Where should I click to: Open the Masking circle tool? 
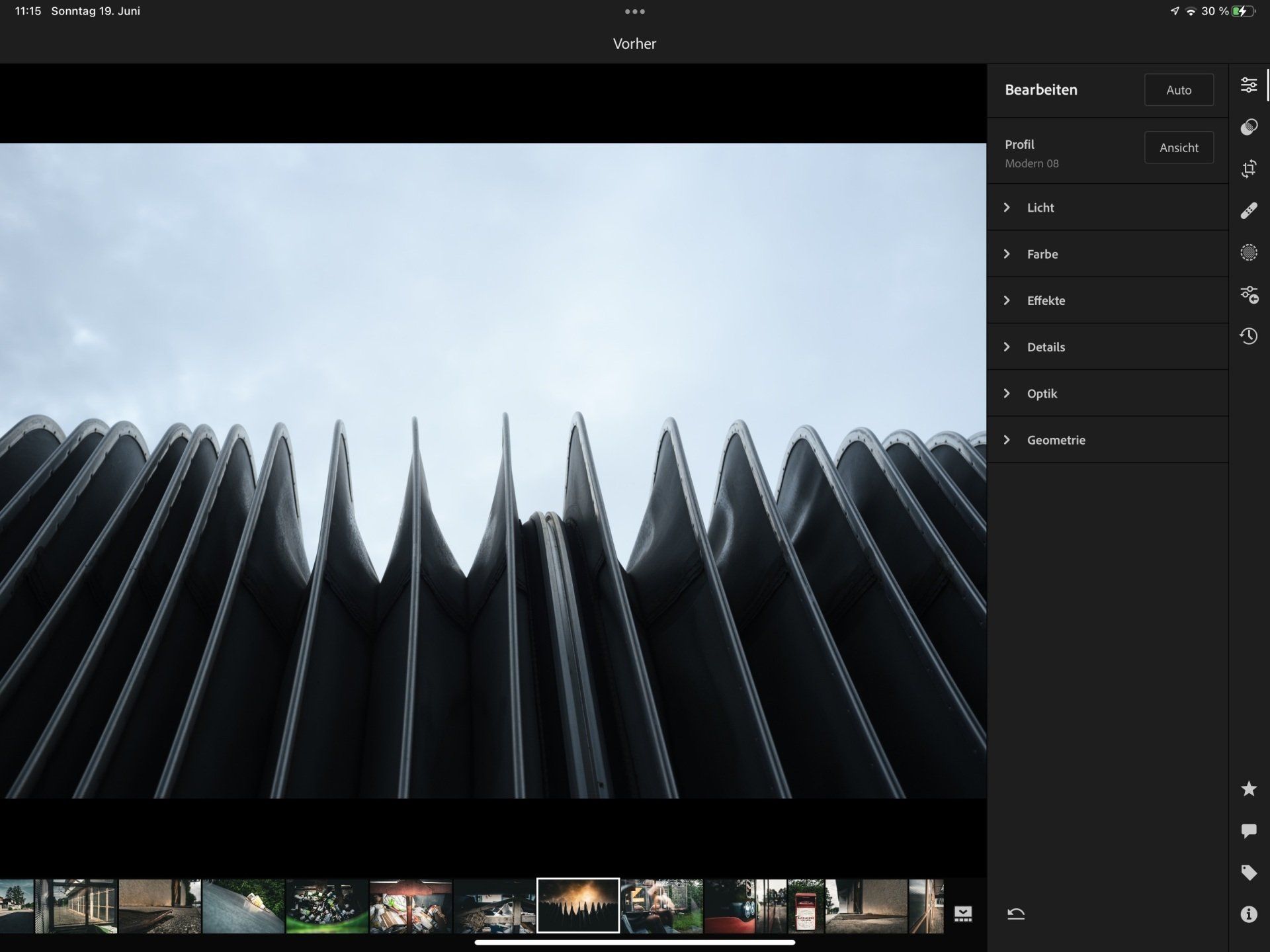(1248, 253)
